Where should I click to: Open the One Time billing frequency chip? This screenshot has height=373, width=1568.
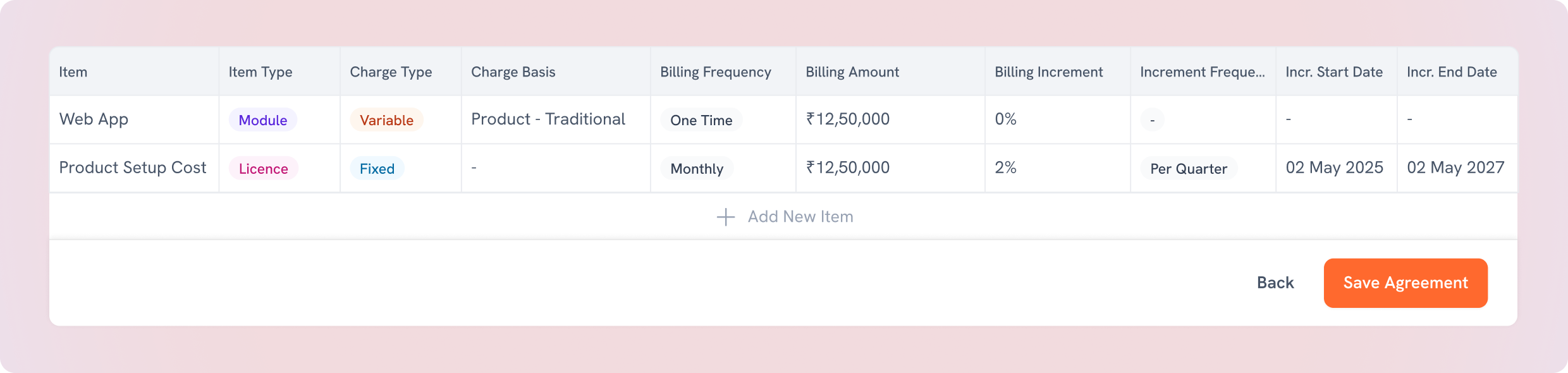click(701, 120)
